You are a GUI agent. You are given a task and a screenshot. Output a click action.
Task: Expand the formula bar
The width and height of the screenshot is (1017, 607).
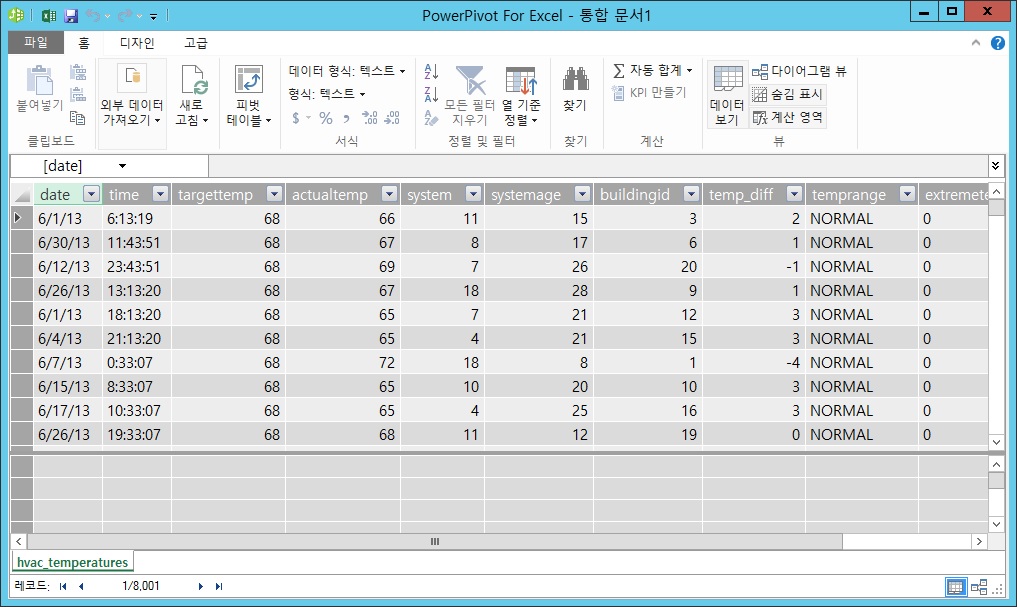pyautogui.click(x=996, y=166)
